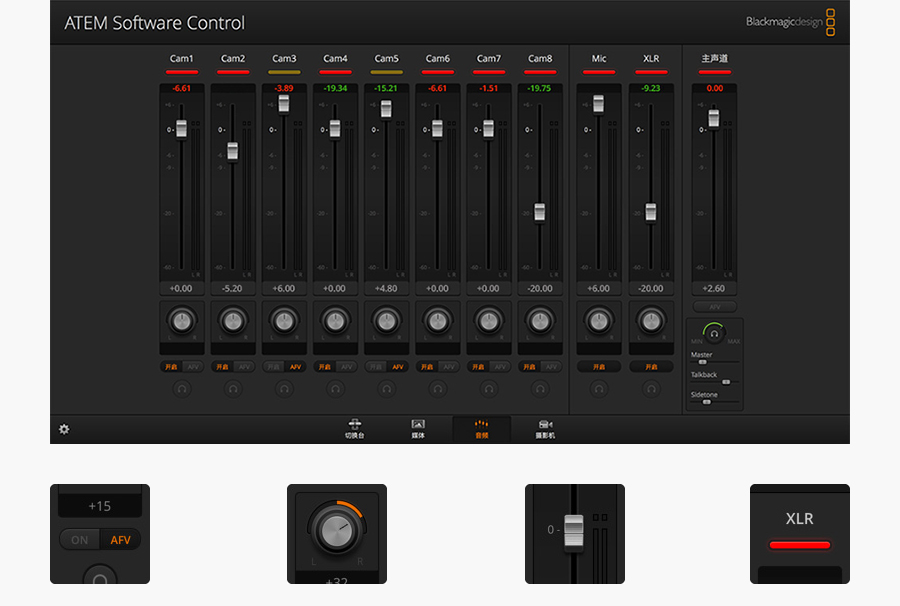The height and width of the screenshot is (606, 900).
Task: Click the enlarged fader preview thumbnail
Action: [x=575, y=534]
